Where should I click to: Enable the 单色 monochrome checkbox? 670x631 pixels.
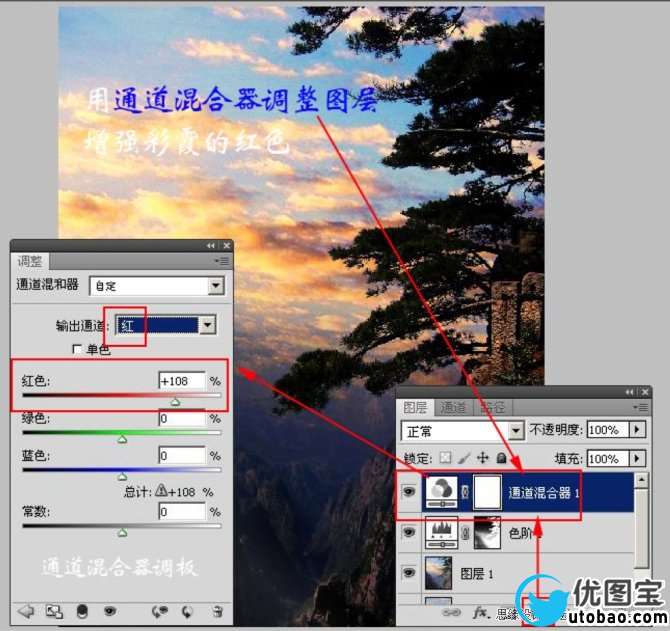[x=77, y=349]
